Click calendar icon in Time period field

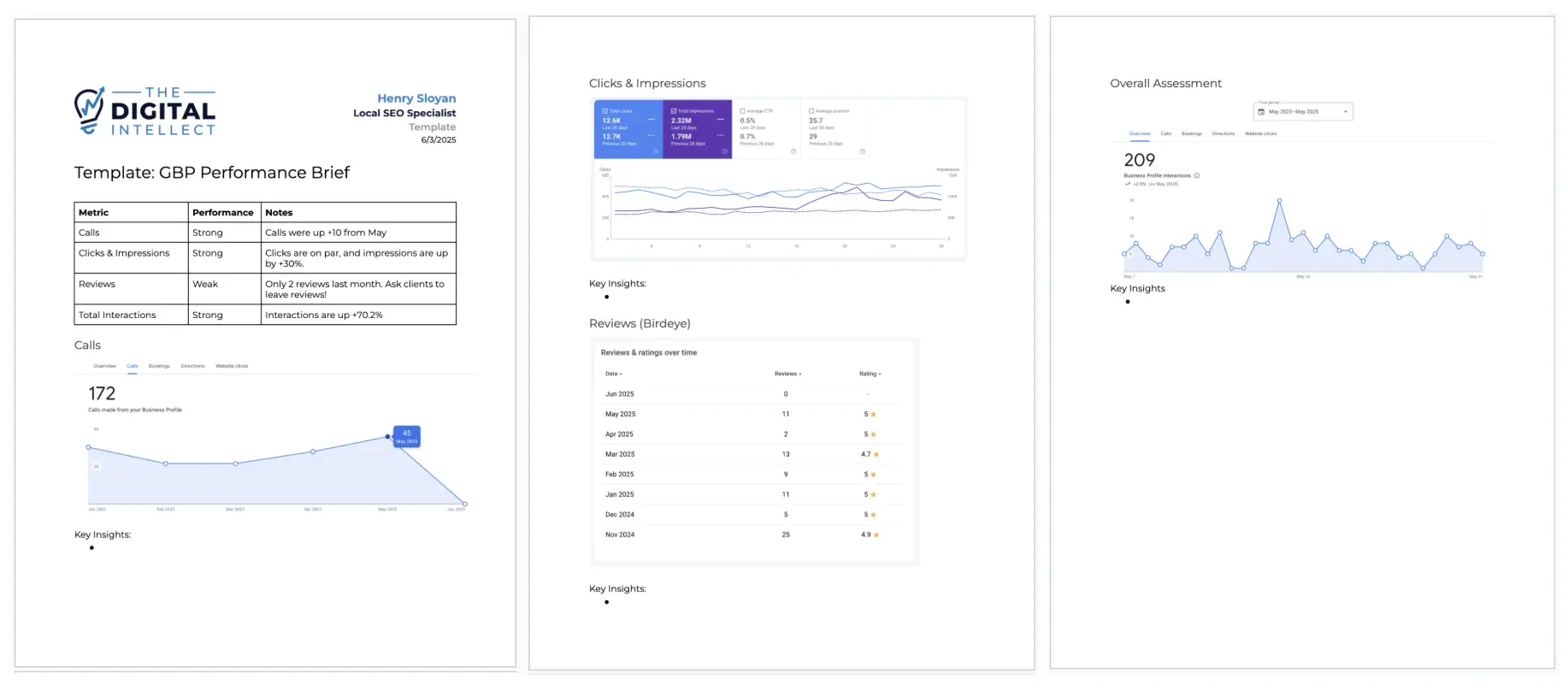coord(1261,112)
